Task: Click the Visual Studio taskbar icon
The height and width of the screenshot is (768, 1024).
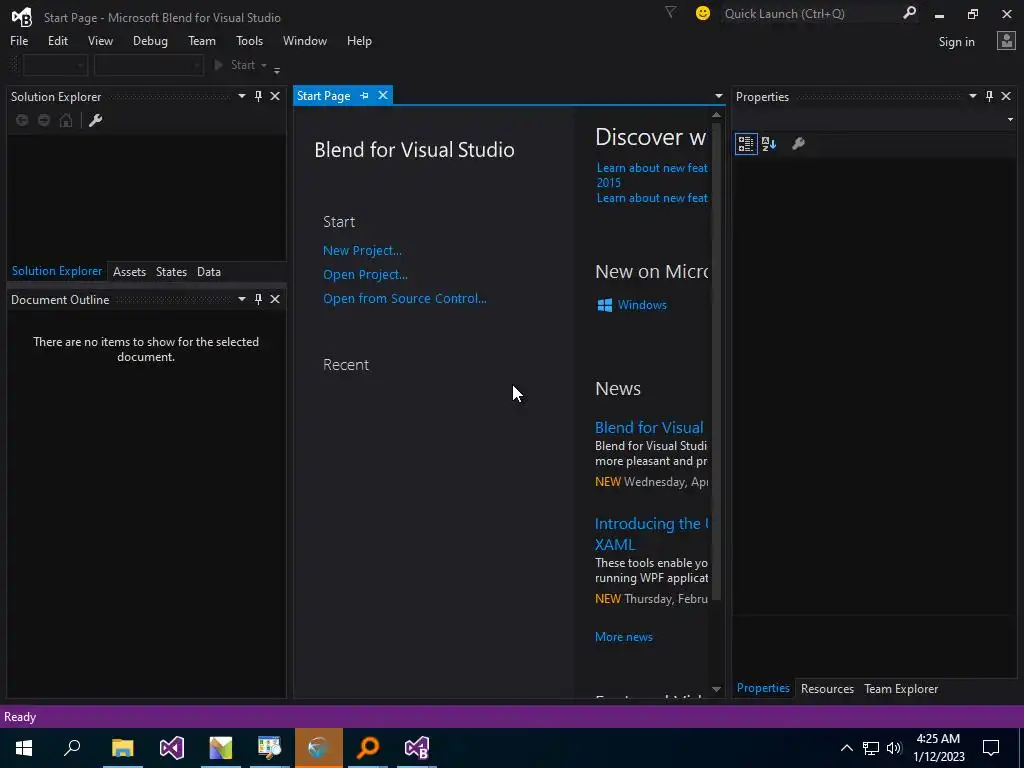Action: 172,748
